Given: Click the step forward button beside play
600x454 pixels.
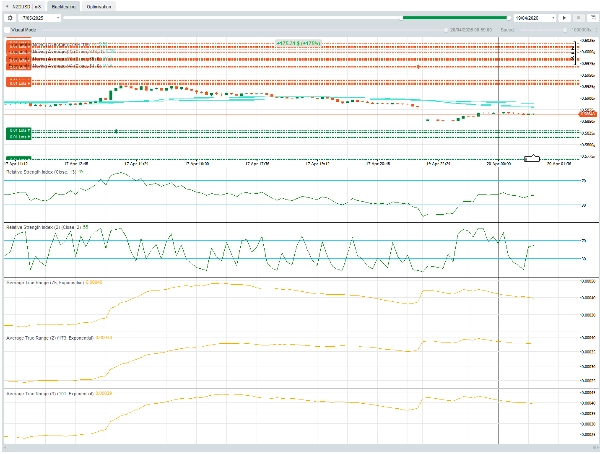Looking at the screenshot, I should click(x=577, y=18).
